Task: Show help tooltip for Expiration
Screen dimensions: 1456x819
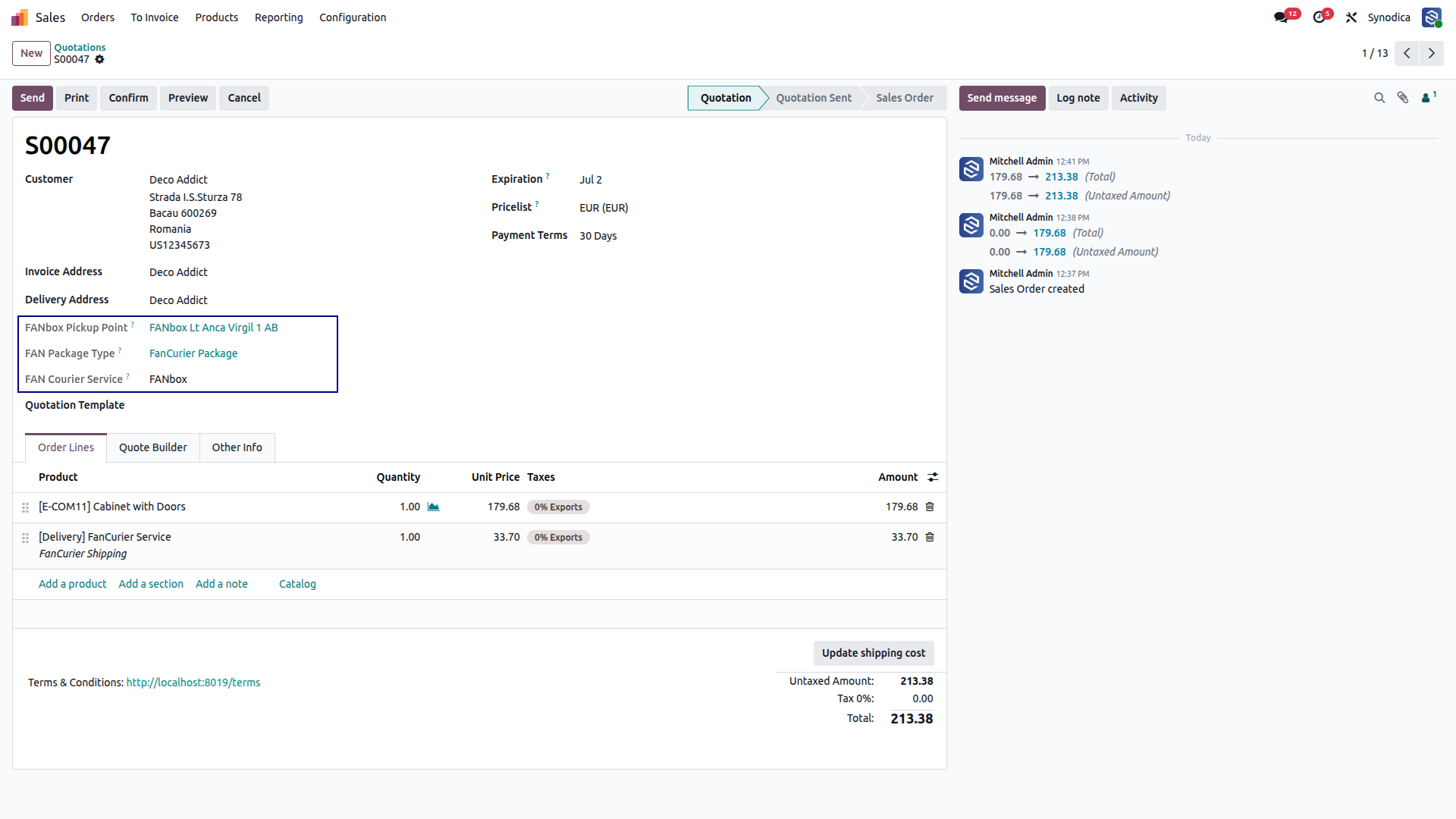Action: (548, 176)
